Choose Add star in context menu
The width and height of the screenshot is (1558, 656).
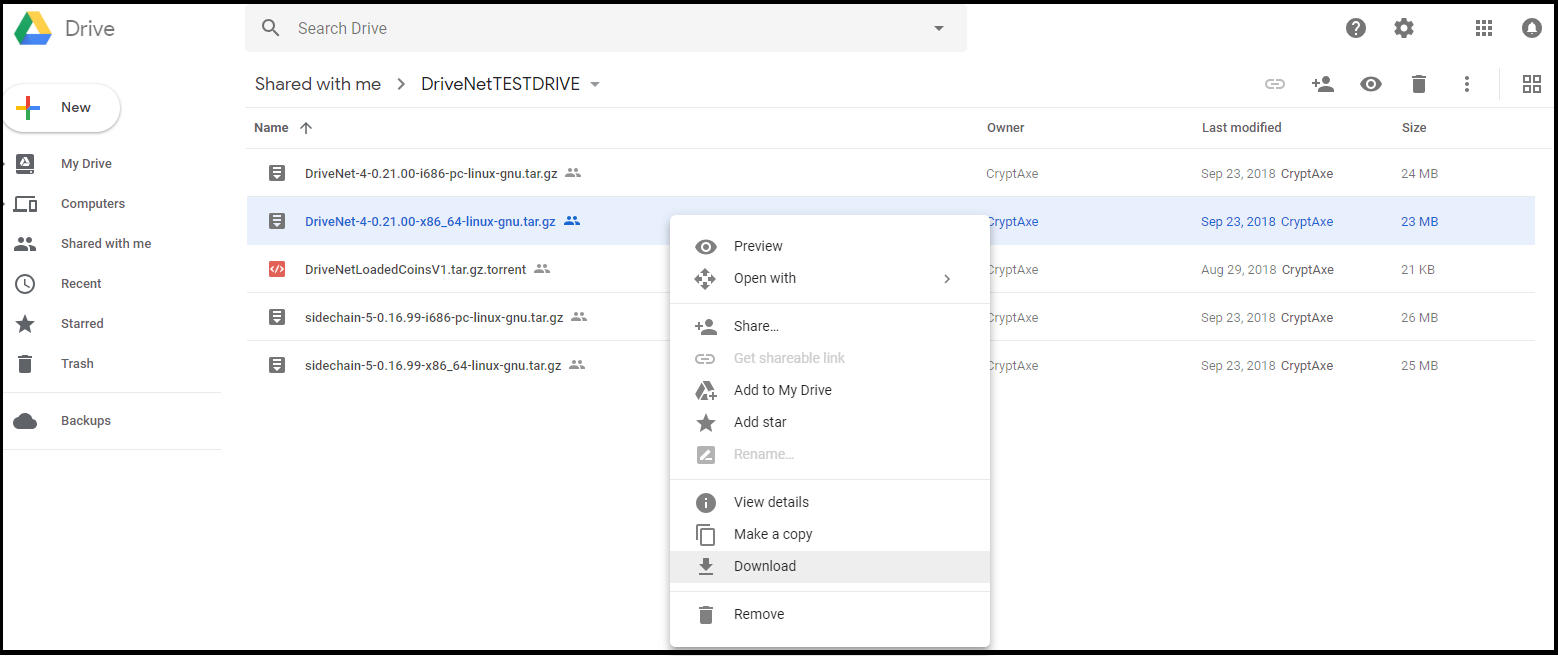pos(830,422)
